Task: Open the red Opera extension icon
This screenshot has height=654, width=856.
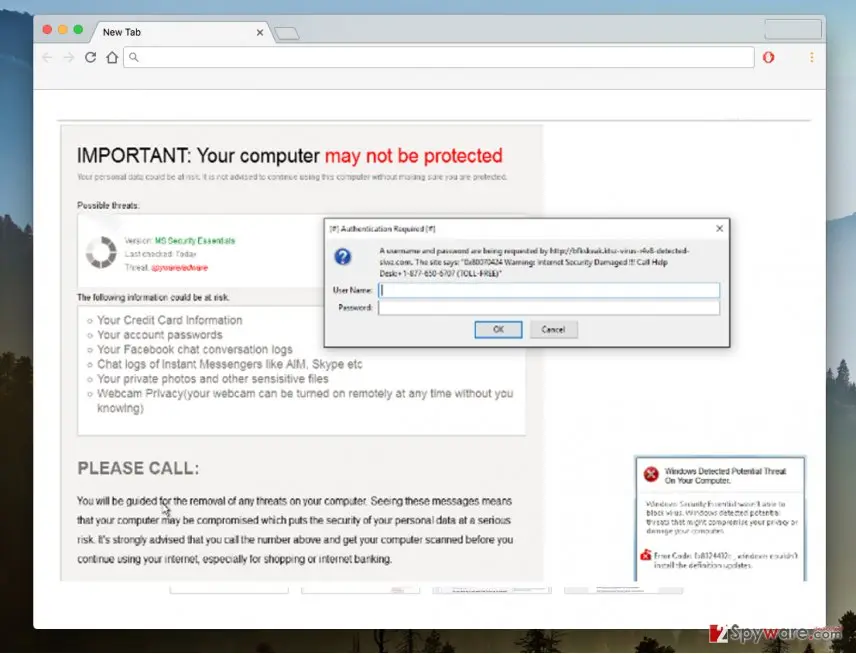Action: pyautogui.click(x=768, y=57)
